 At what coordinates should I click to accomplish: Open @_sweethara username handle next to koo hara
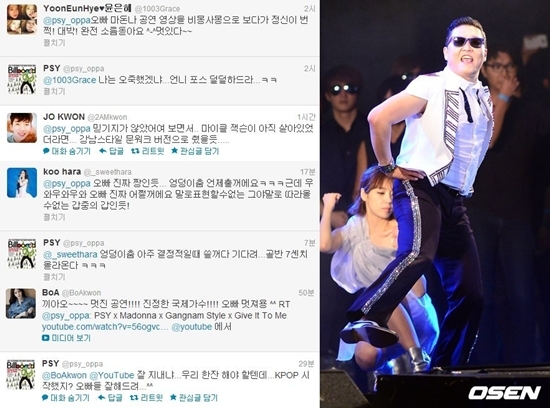pos(108,172)
